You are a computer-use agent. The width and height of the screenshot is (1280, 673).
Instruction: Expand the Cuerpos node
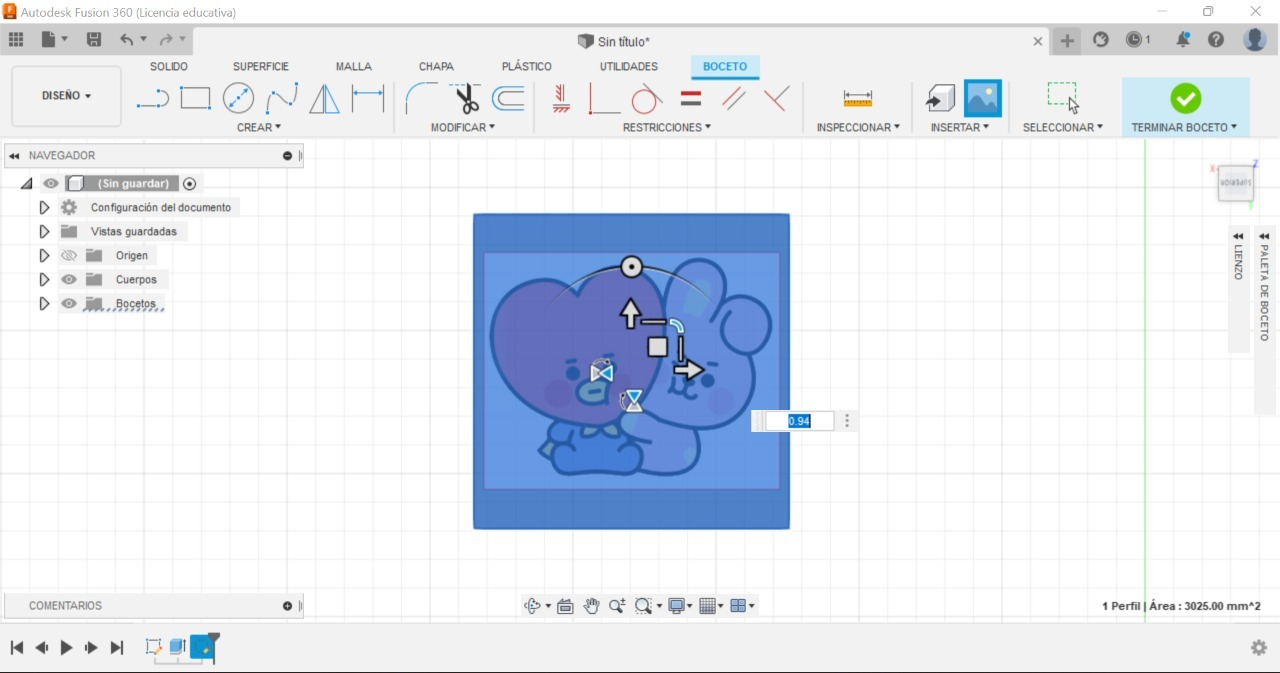point(44,280)
